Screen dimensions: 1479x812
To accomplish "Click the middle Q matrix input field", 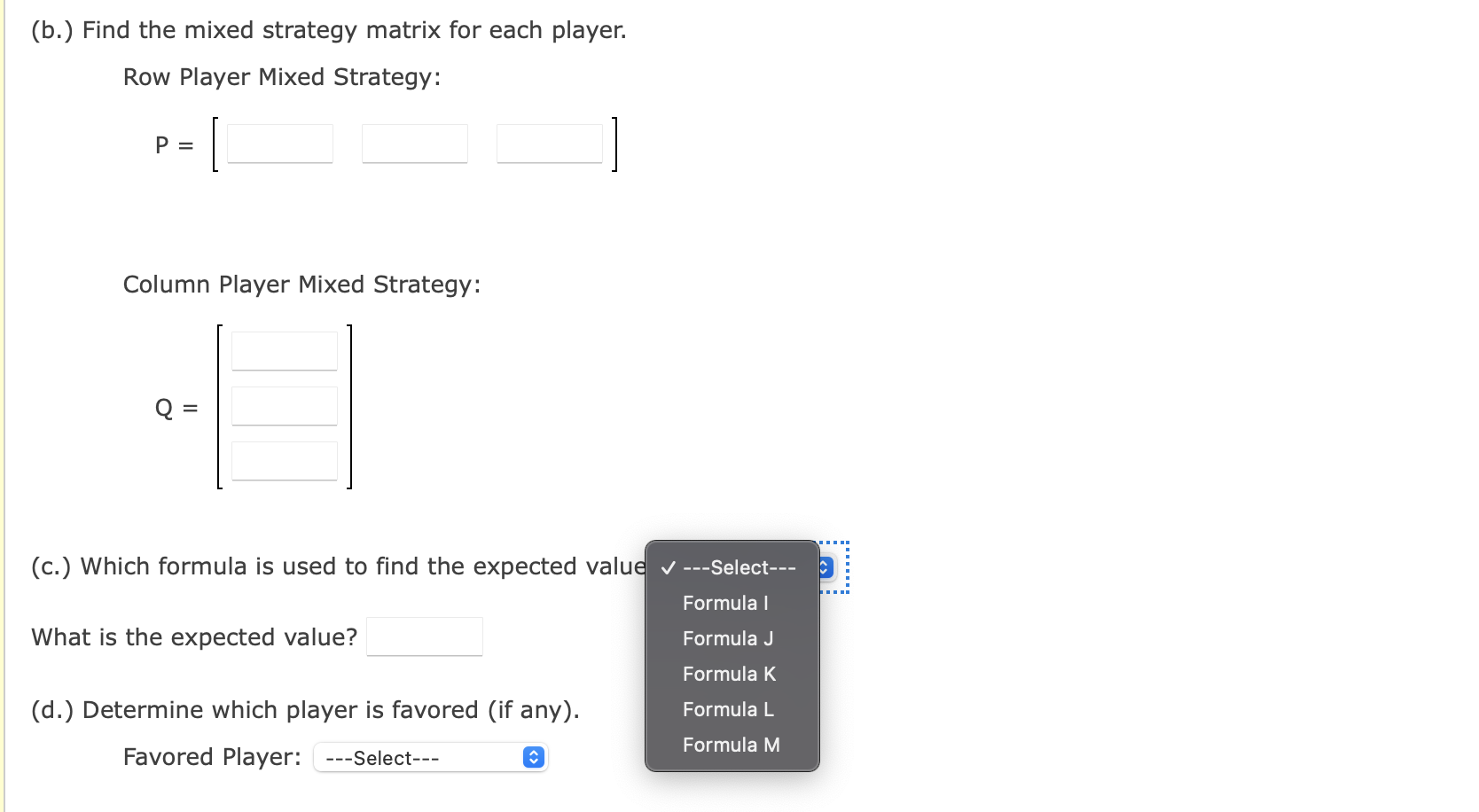I will point(284,406).
